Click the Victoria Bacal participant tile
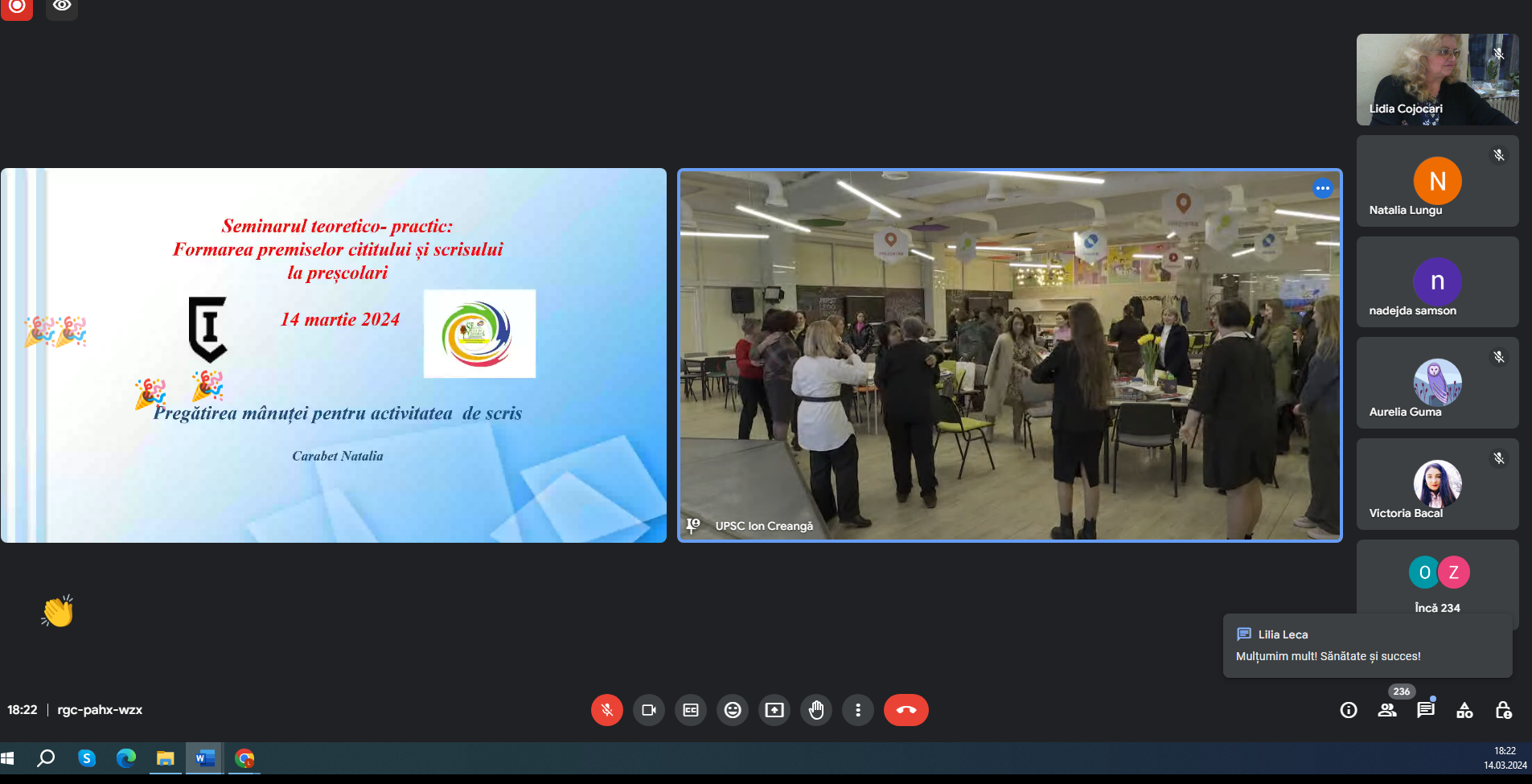The width and height of the screenshot is (1532, 784). pos(1437,484)
